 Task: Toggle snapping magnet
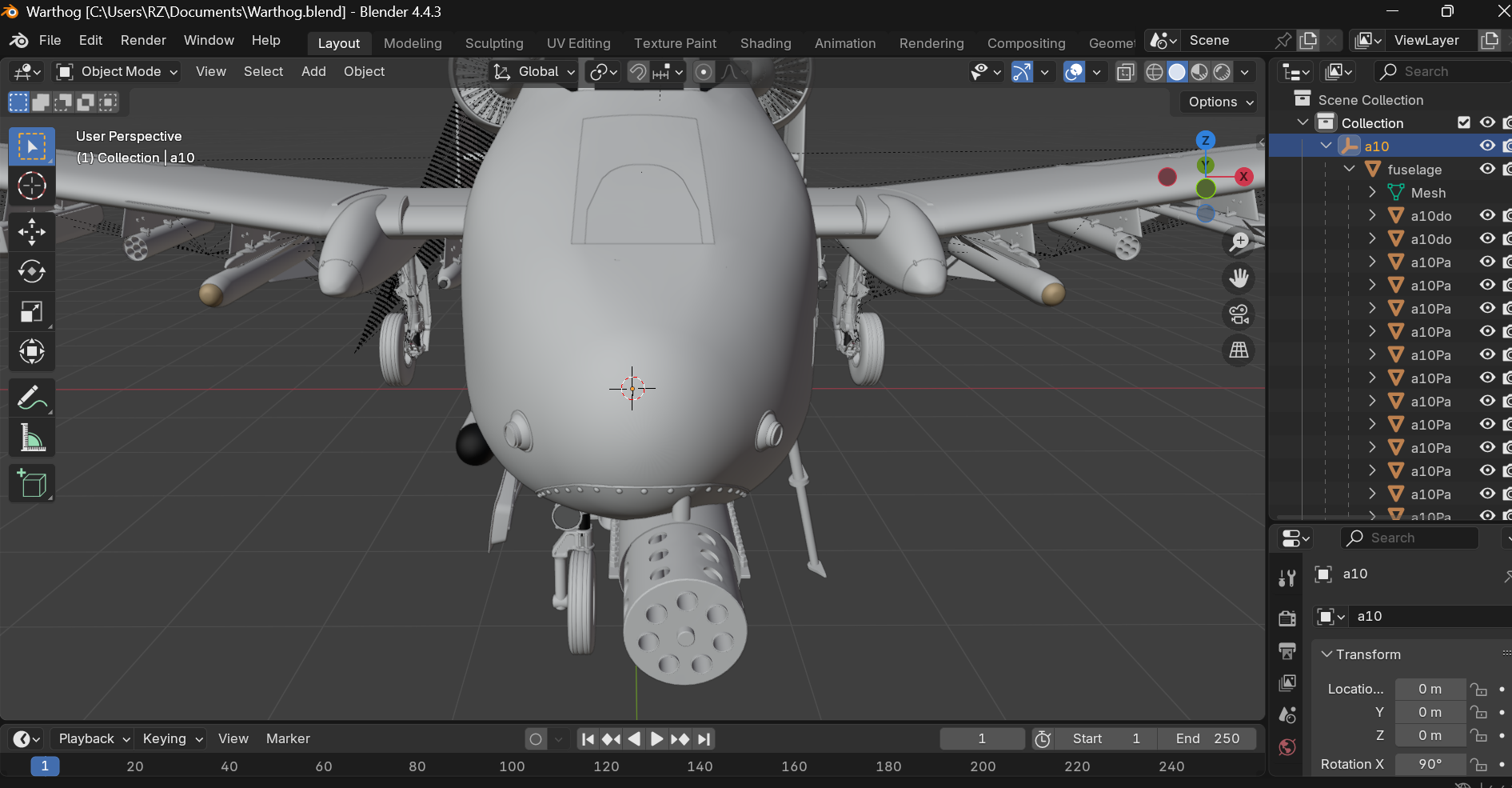coord(637,72)
